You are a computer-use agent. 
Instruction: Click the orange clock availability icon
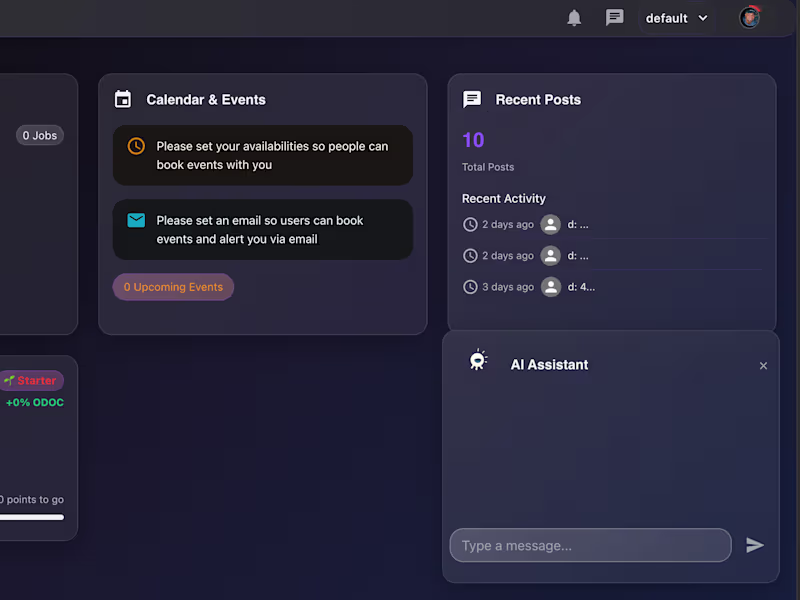click(136, 146)
